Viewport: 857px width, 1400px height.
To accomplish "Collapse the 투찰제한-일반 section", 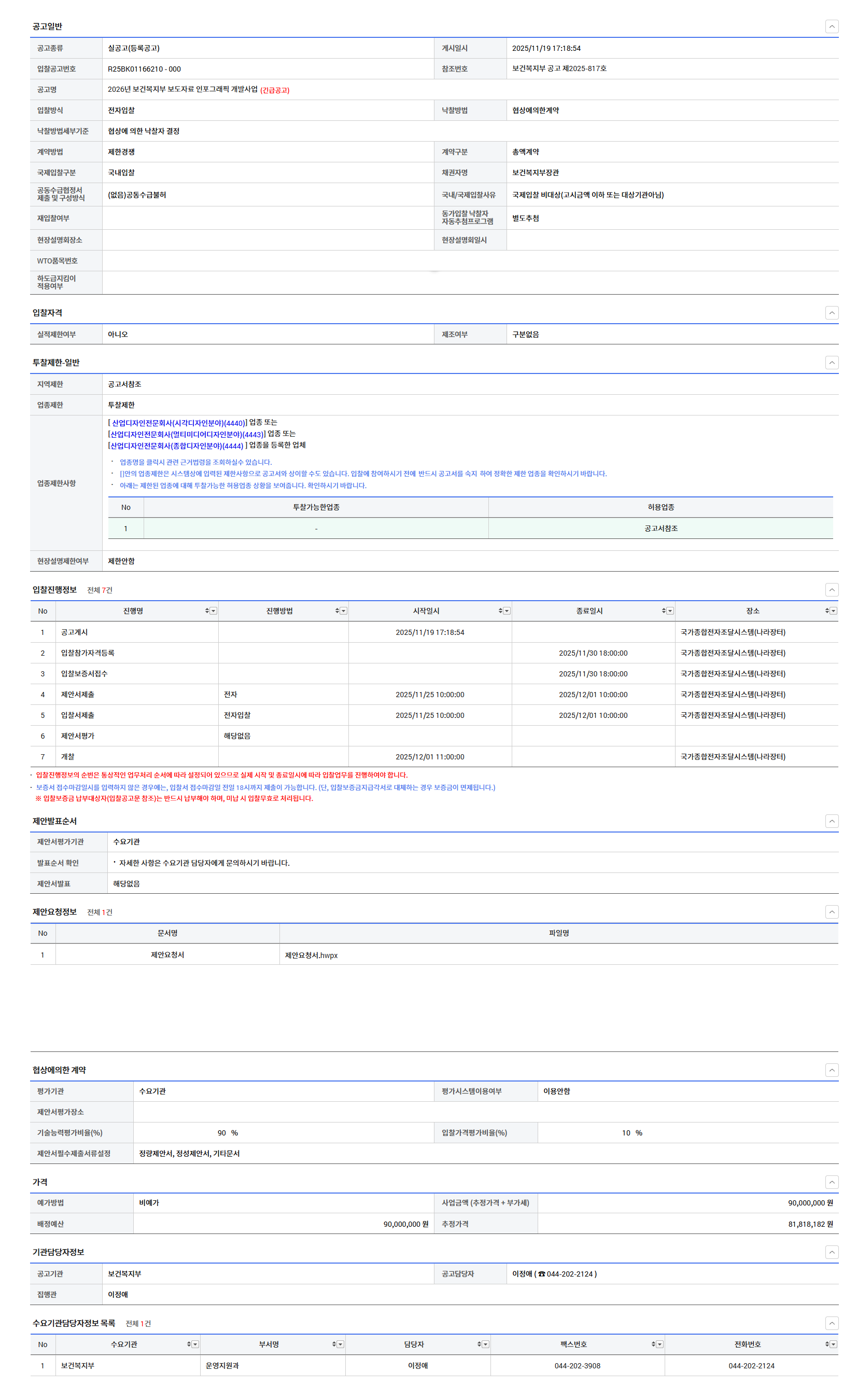I will point(831,363).
